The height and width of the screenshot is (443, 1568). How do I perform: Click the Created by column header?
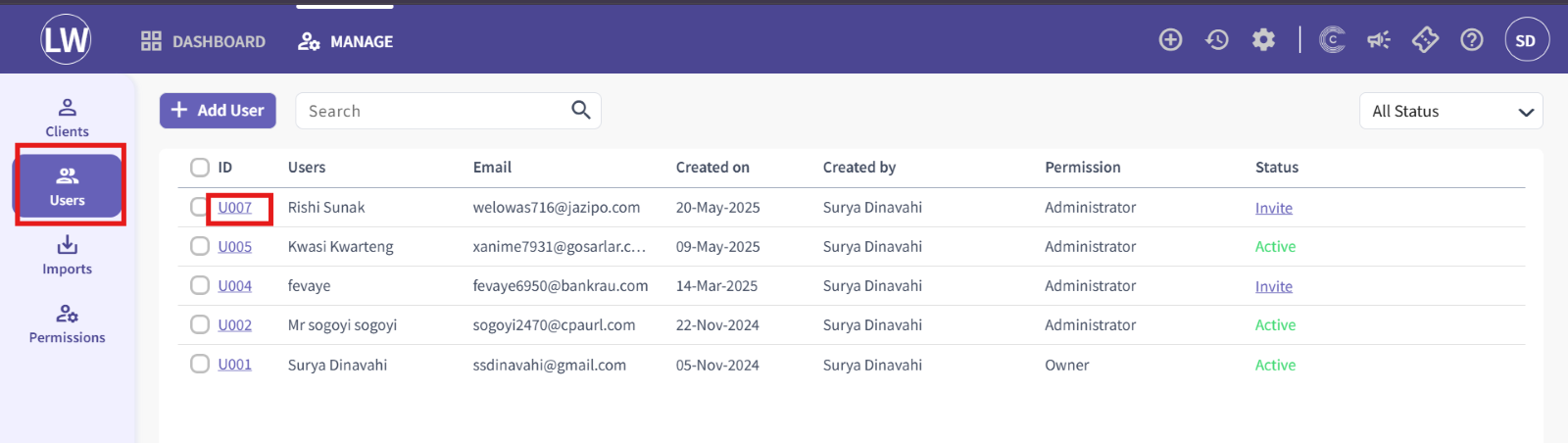pyautogui.click(x=859, y=168)
